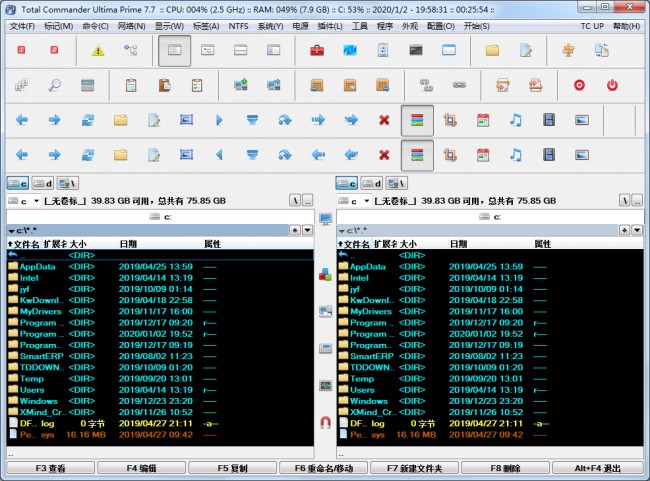
Task: Launch the command console icon
Action: pos(416,51)
